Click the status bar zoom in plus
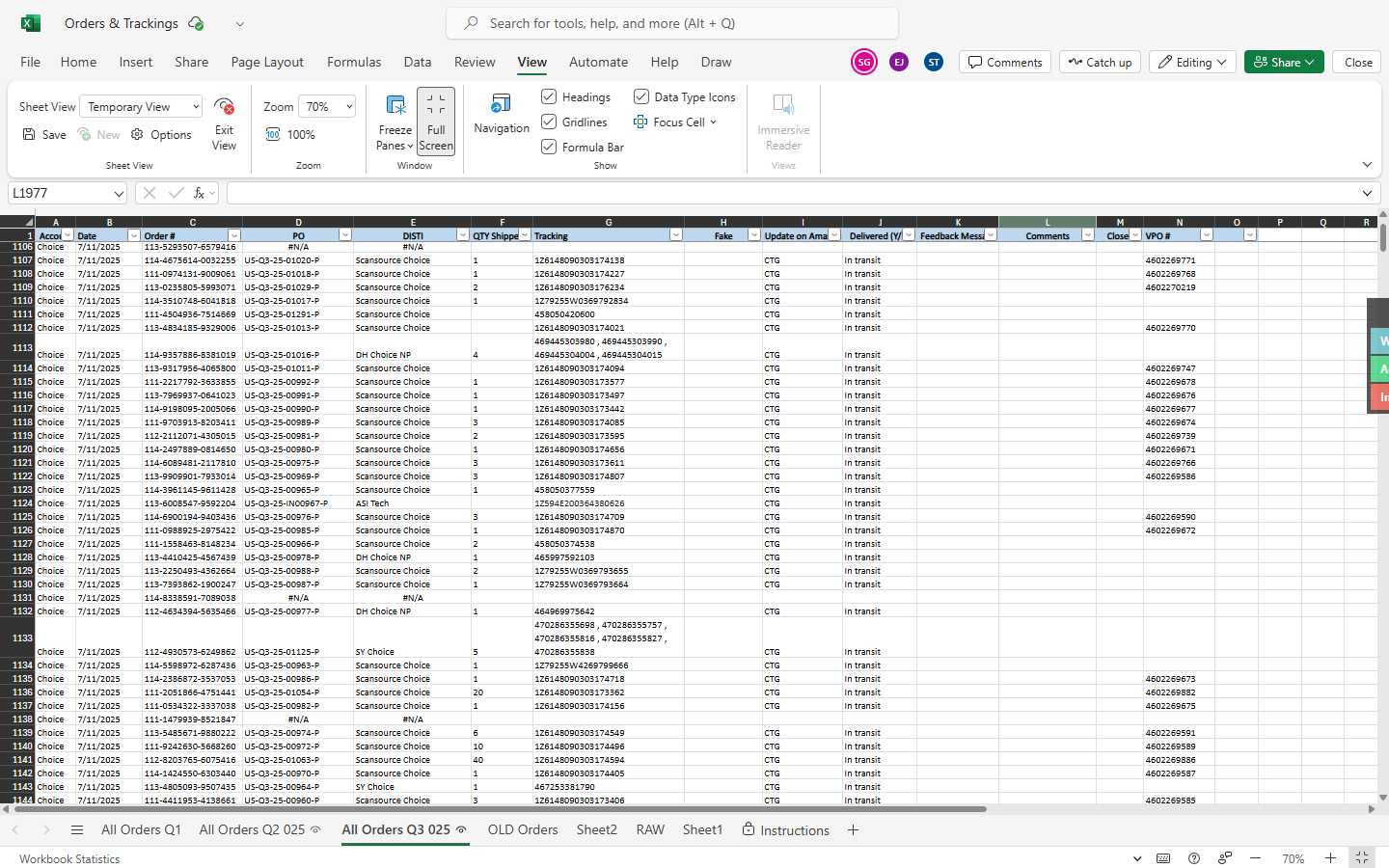Screen dimensions: 1389x868 point(1330,858)
